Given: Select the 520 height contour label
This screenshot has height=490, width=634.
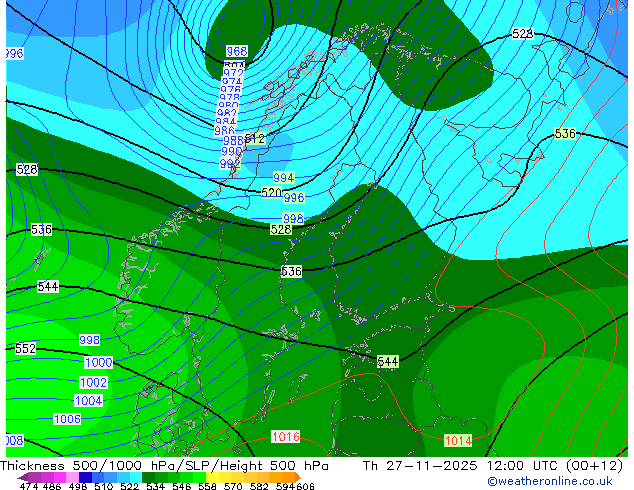Looking at the screenshot, I should coord(271,192).
